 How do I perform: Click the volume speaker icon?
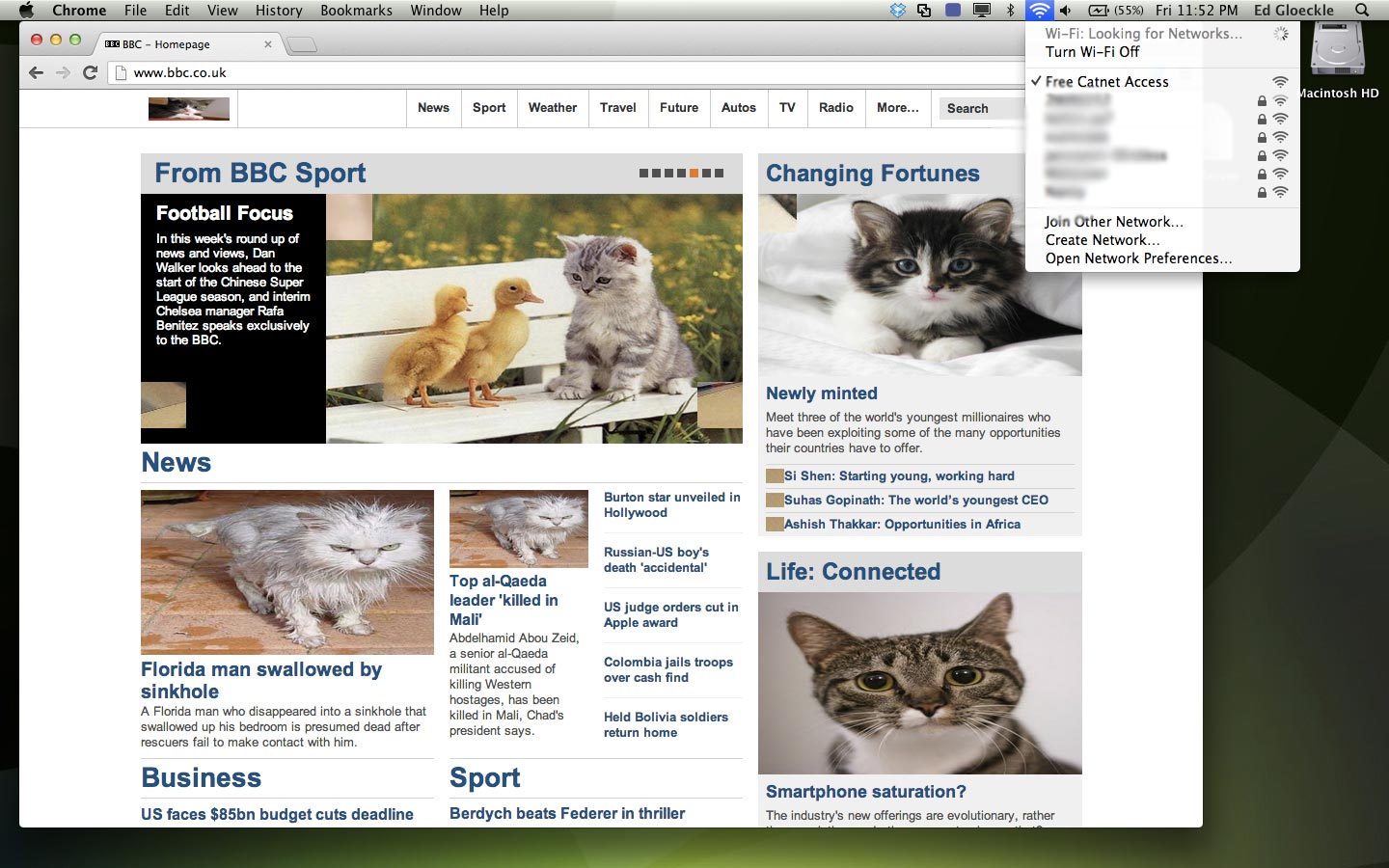(x=1065, y=11)
